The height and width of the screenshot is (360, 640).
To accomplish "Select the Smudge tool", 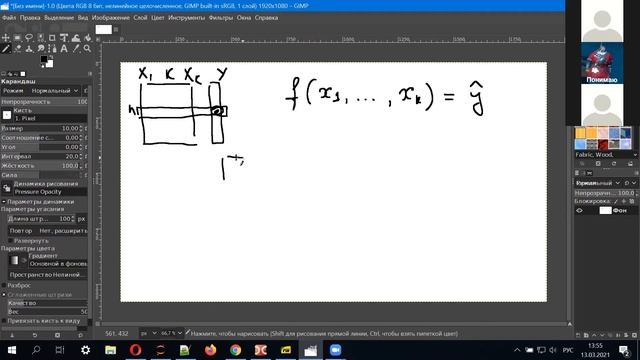I will point(41,49).
